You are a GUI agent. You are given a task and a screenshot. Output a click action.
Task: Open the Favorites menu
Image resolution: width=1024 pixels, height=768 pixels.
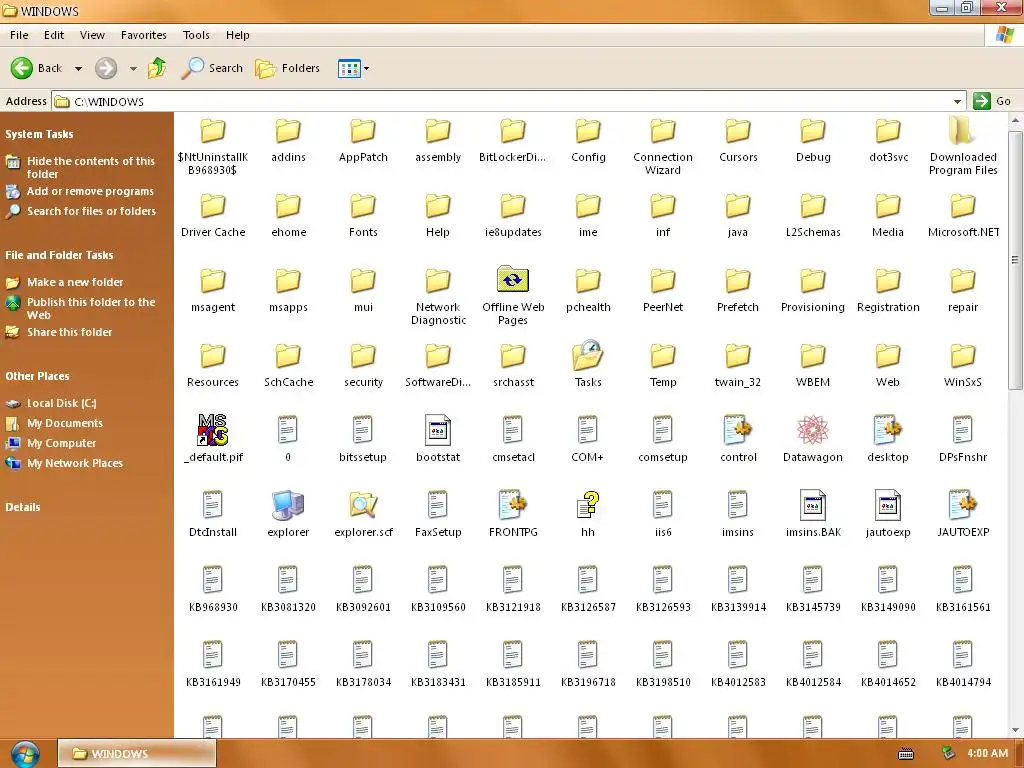coord(144,35)
